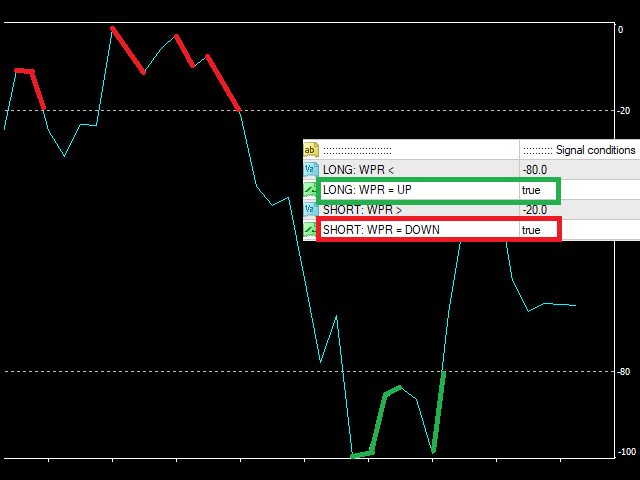Viewport: 640px width, 480px height.
Task: Click the icon beside 'LONG: WPR <'
Action: click(311, 169)
